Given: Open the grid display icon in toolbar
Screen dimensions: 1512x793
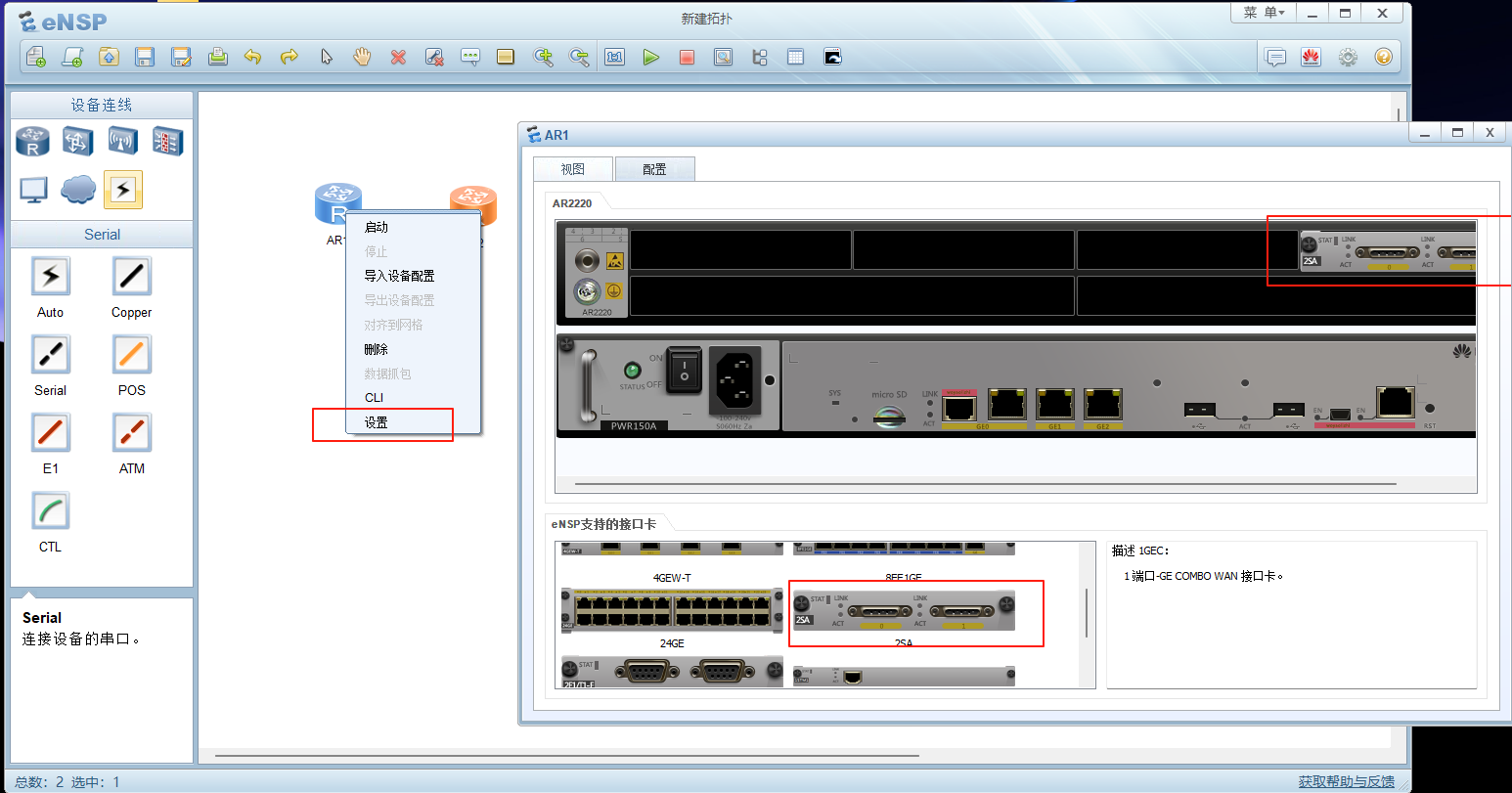Looking at the screenshot, I should point(795,57).
